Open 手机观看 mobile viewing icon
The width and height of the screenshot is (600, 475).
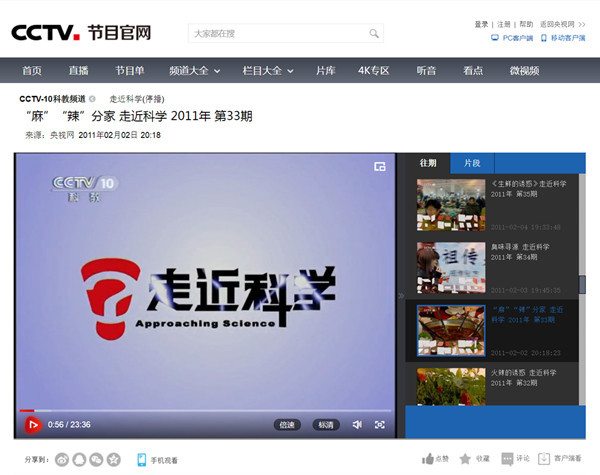pos(142,459)
